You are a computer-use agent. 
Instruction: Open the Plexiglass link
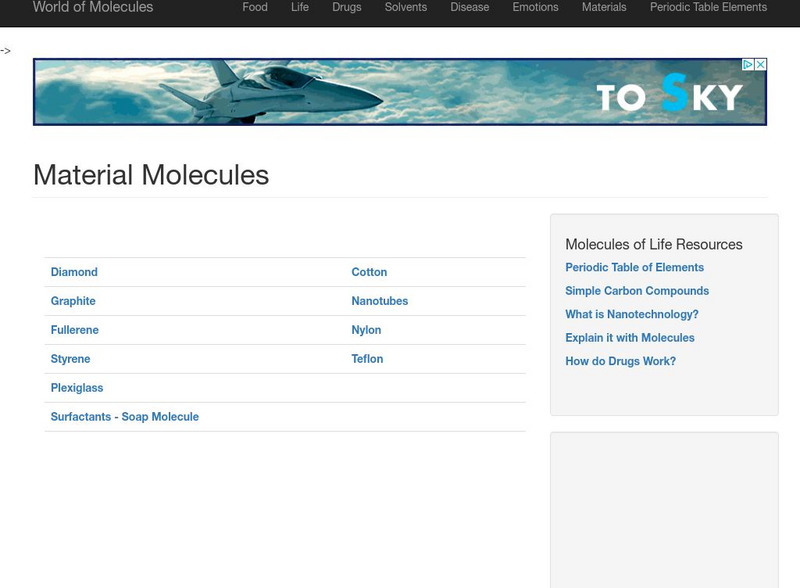pos(77,388)
